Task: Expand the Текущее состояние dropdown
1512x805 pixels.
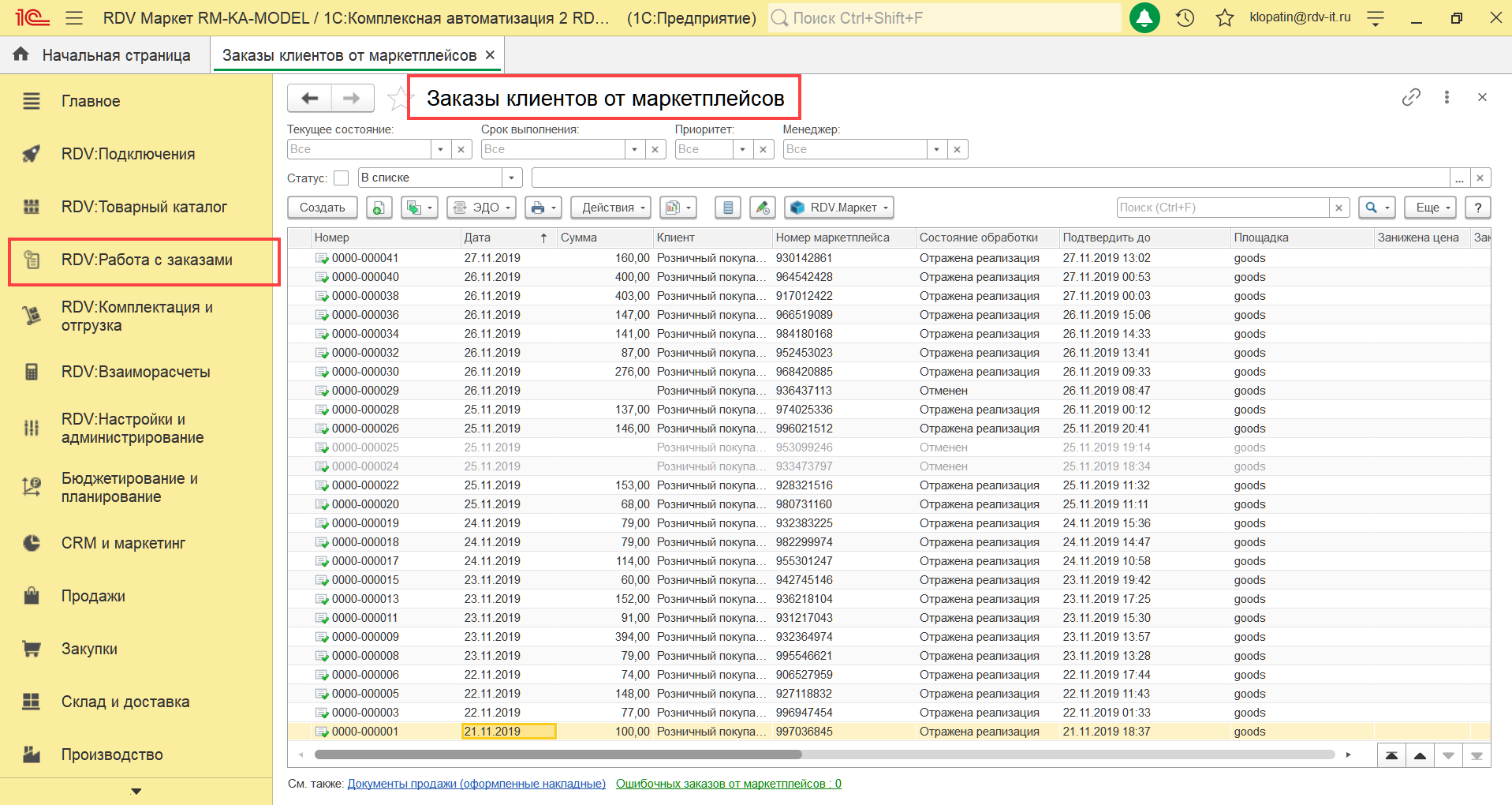Action: click(x=440, y=149)
